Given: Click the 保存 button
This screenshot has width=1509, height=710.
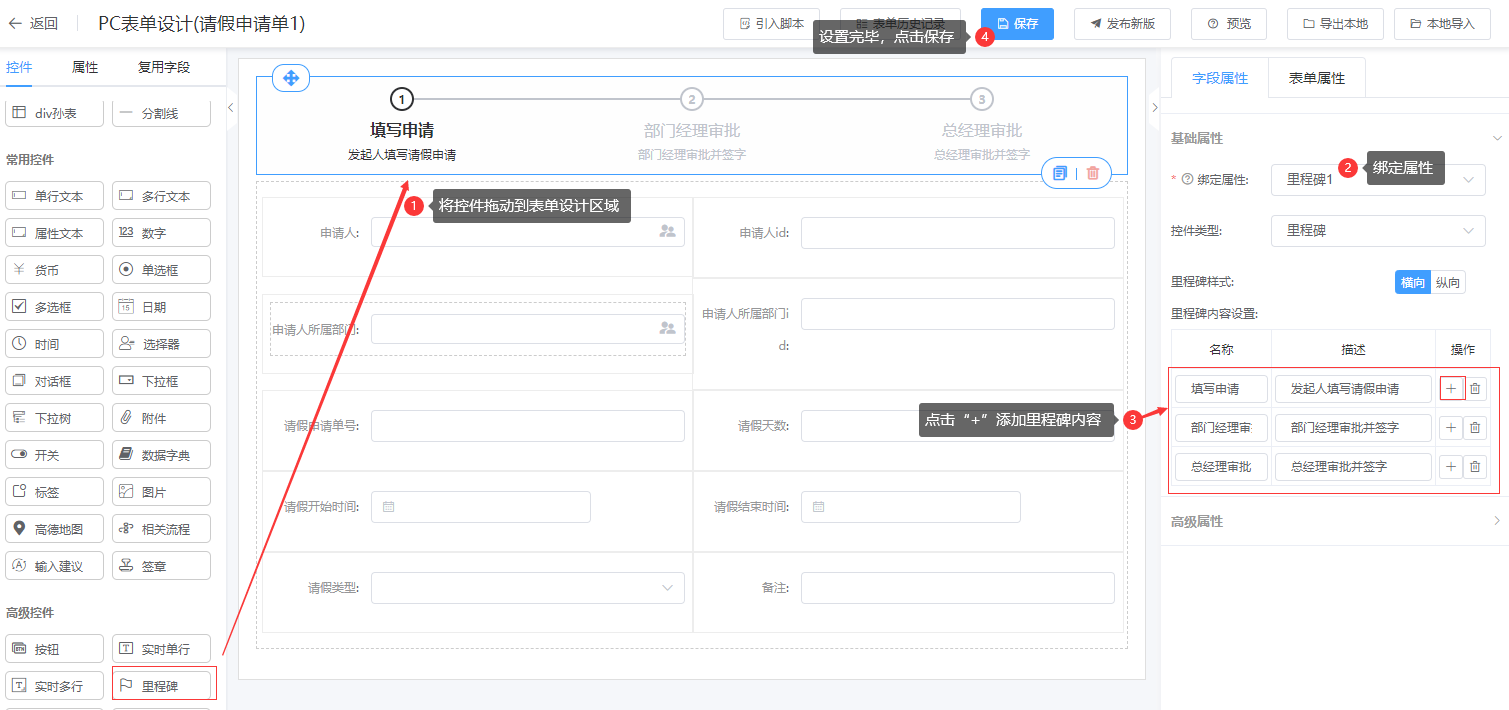Looking at the screenshot, I should coord(1017,24).
